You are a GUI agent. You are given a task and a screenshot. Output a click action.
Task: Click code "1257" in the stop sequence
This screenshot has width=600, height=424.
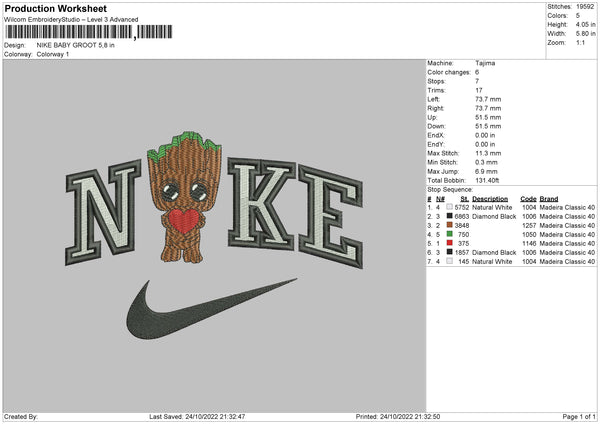pyautogui.click(x=529, y=225)
